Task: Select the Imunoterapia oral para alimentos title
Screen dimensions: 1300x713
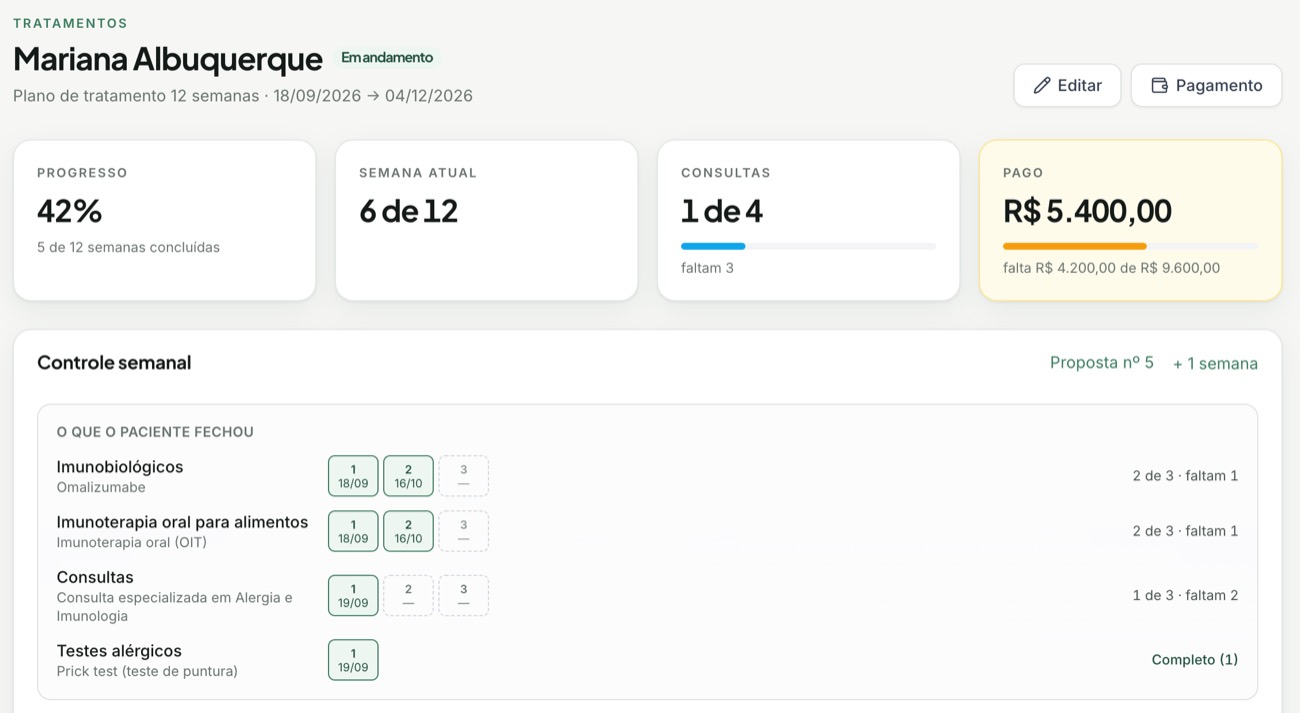Action: [x=182, y=522]
